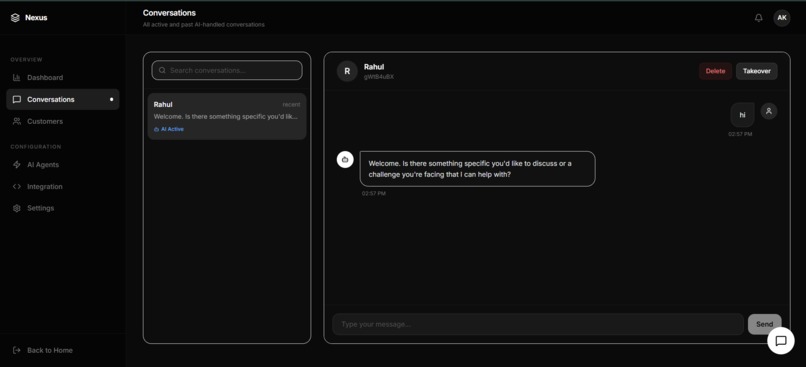Click the Dashboard chart icon

click(17, 78)
